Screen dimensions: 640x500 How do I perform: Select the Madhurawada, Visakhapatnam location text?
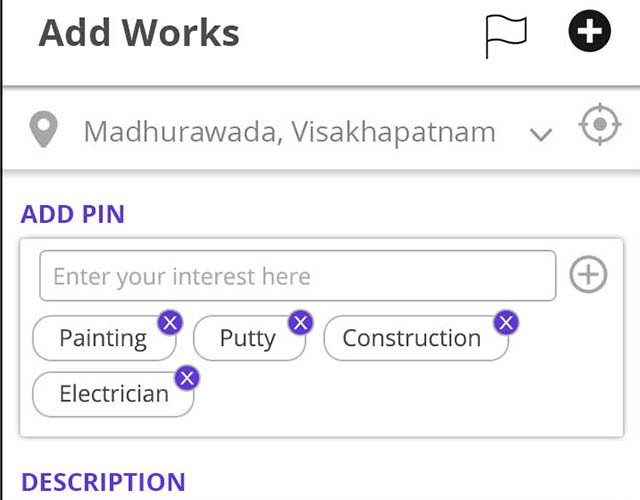pyautogui.click(x=289, y=131)
